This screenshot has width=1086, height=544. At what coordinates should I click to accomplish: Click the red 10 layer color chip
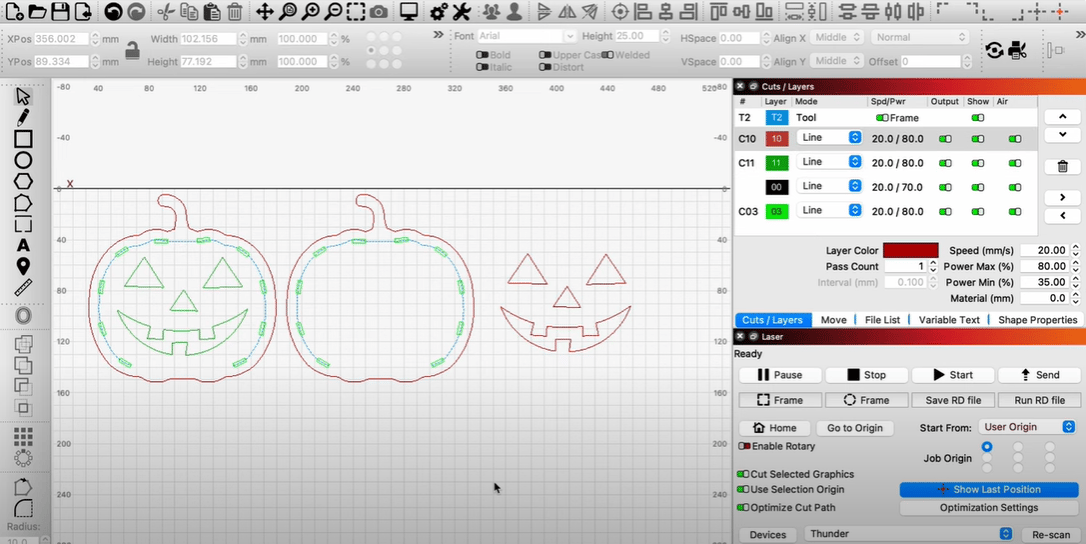pos(776,139)
